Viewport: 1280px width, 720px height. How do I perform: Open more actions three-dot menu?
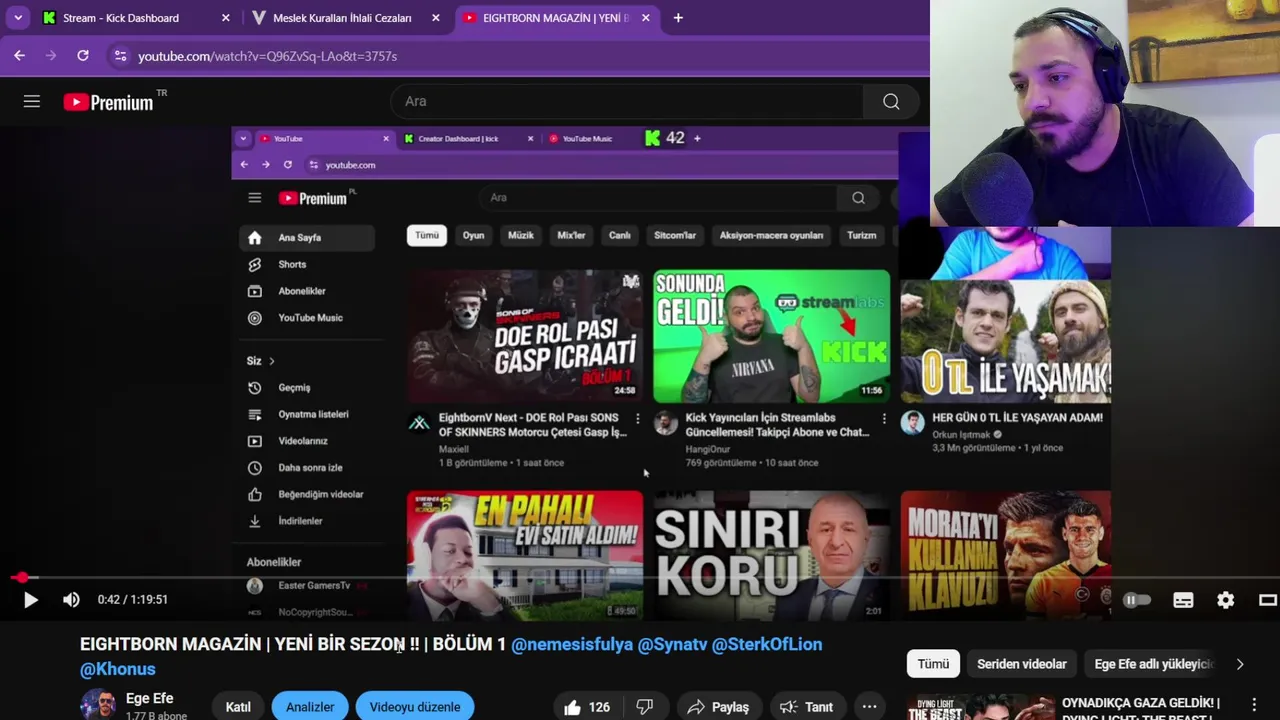click(x=869, y=707)
